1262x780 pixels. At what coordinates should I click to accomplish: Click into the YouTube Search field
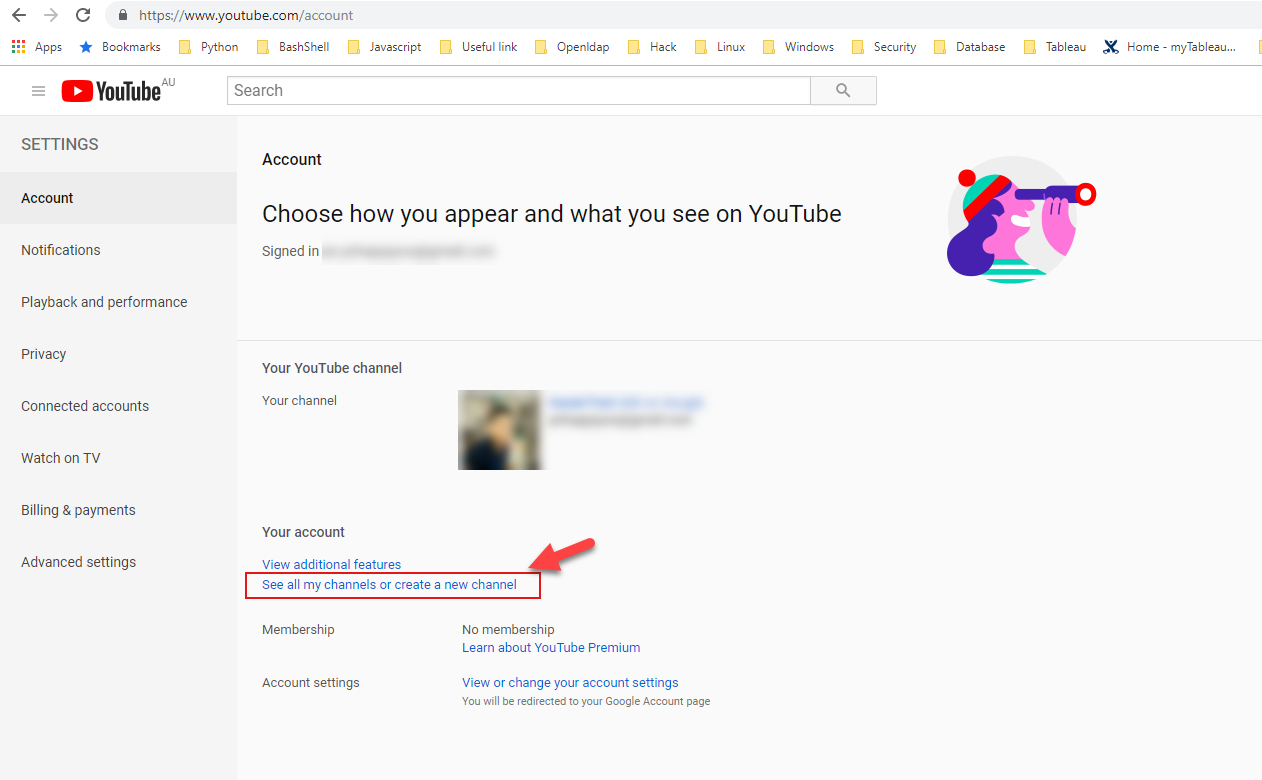coord(519,91)
